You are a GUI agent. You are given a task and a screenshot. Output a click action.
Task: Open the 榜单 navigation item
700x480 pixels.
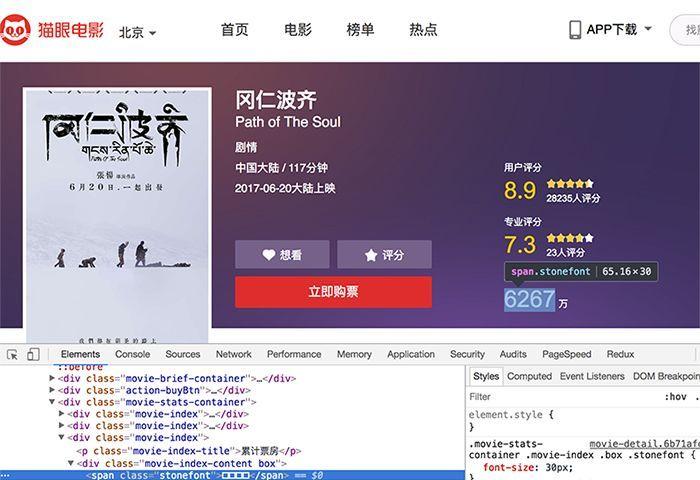pos(360,29)
